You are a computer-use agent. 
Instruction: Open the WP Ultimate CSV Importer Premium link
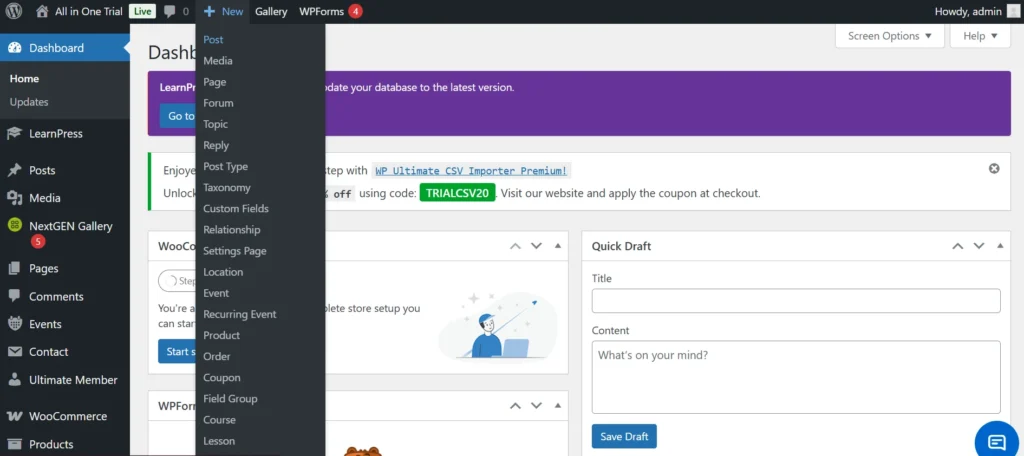[x=471, y=171]
